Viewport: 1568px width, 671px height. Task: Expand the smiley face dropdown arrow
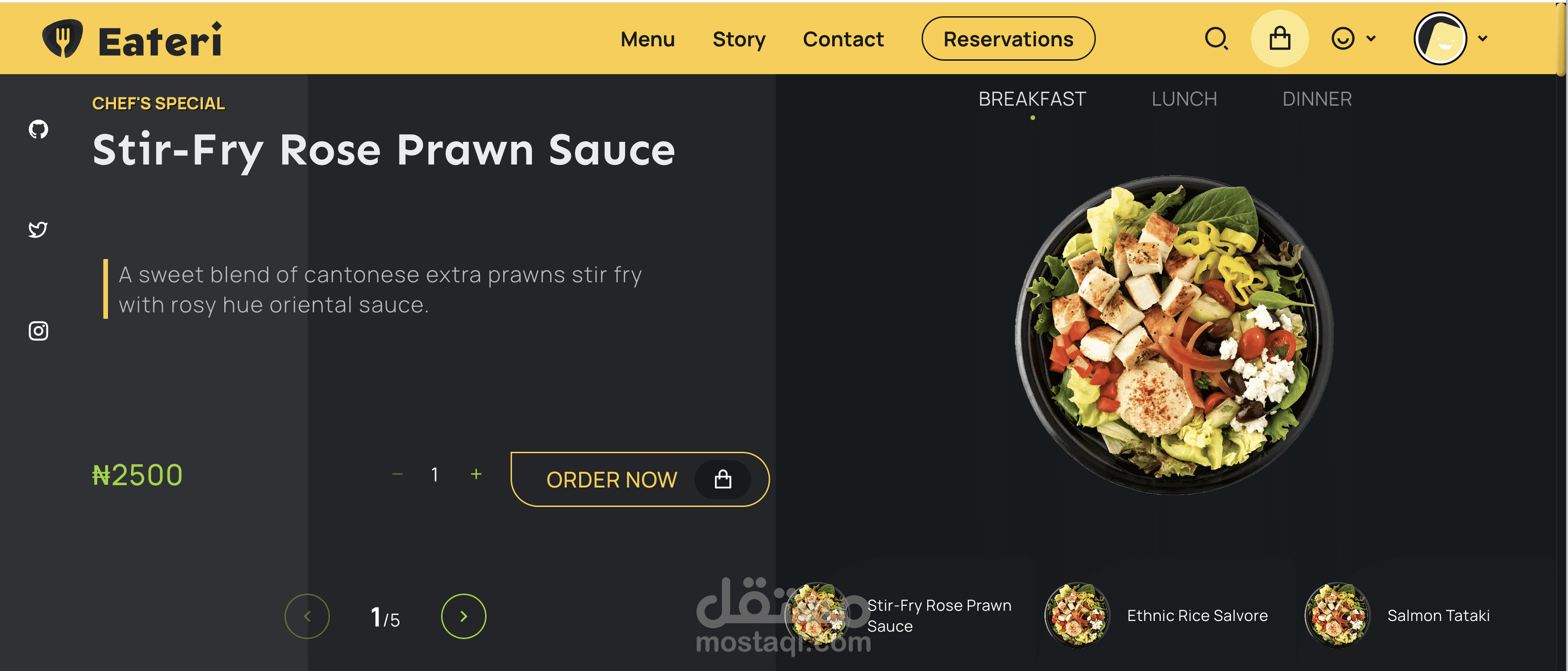pyautogui.click(x=1371, y=38)
